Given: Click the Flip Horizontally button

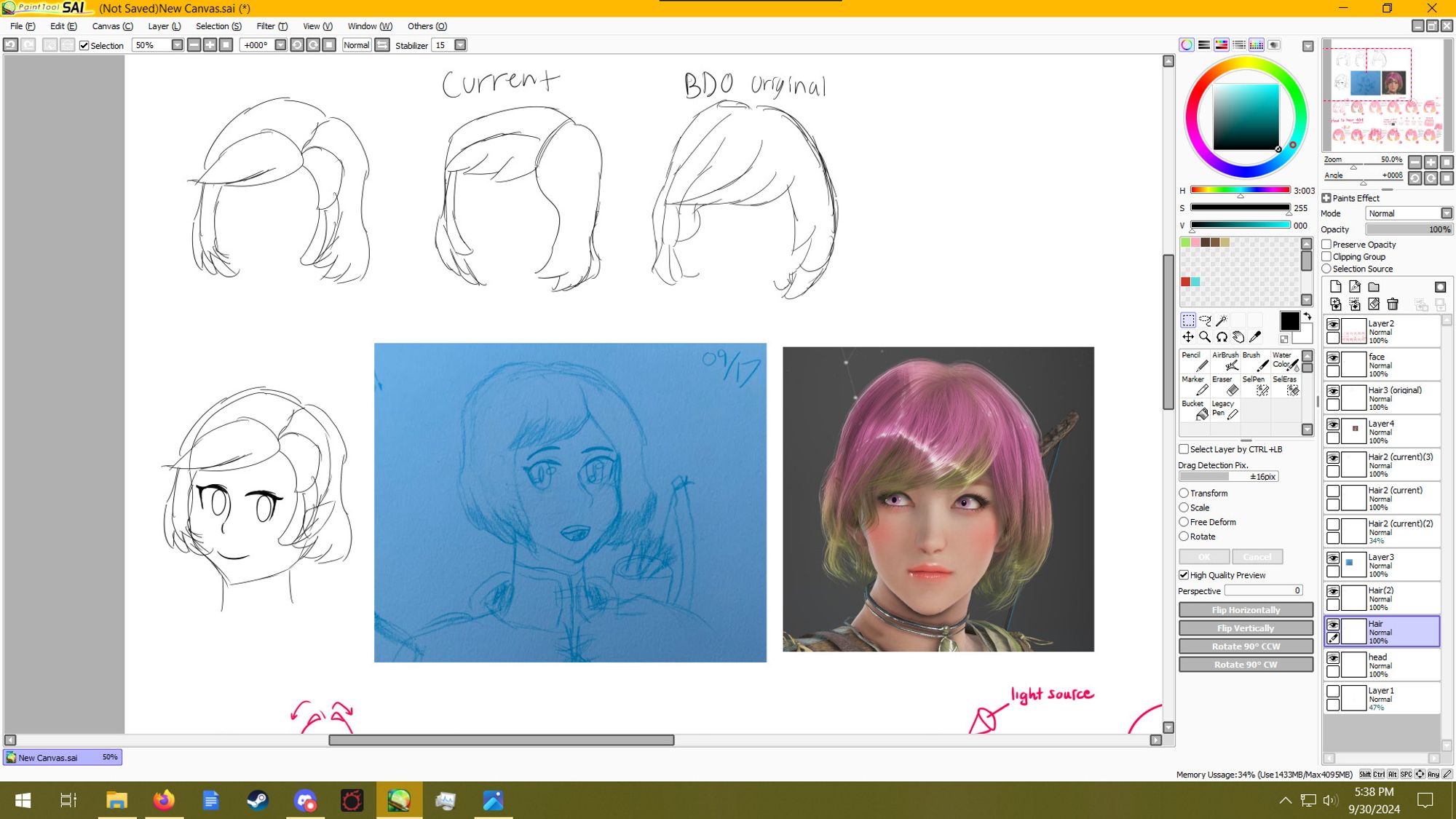Looking at the screenshot, I should pyautogui.click(x=1246, y=610).
